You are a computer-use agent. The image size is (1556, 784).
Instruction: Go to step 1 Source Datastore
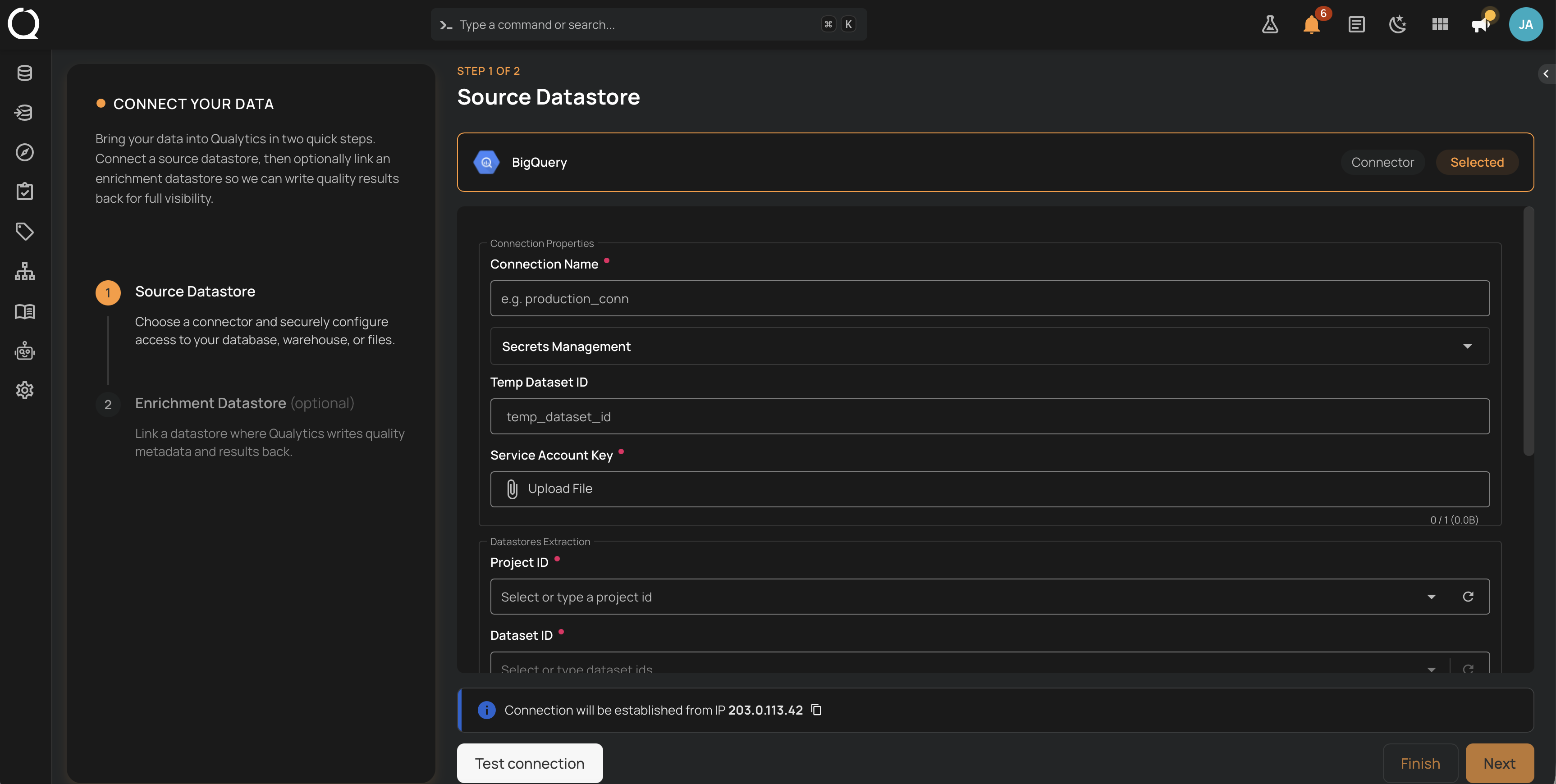[195, 291]
